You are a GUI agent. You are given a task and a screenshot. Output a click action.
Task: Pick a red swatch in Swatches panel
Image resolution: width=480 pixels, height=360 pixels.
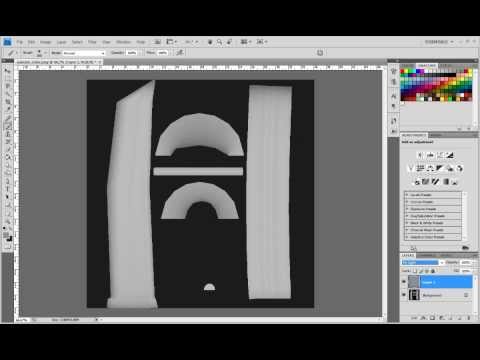[x=402, y=71]
